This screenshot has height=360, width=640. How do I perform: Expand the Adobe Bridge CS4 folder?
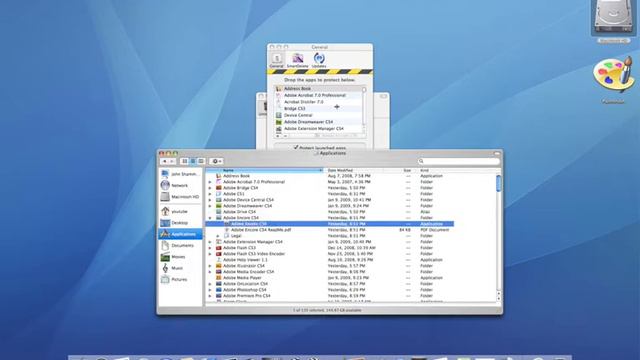tap(210, 188)
